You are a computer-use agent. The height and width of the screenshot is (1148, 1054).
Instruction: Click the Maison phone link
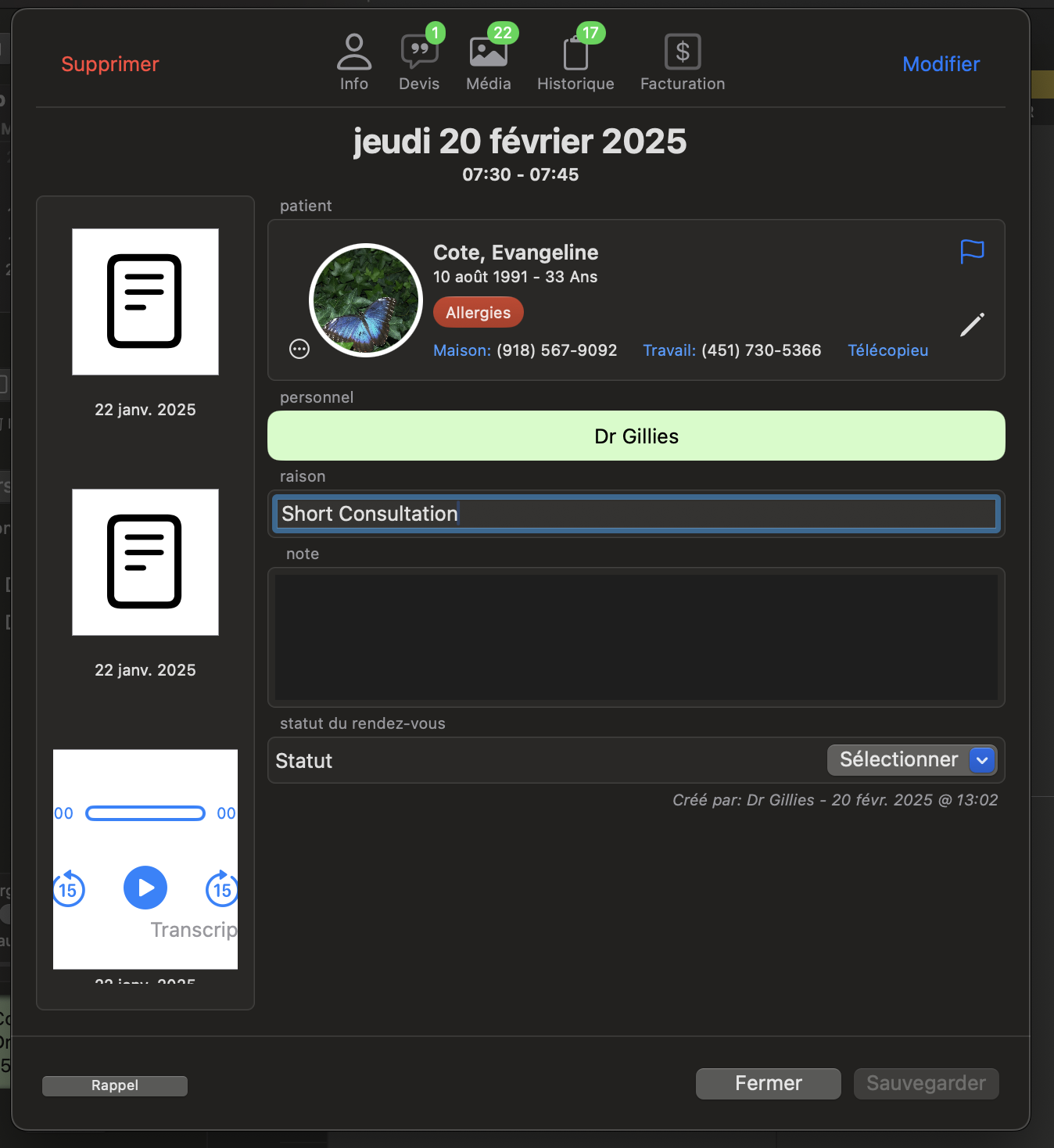click(525, 350)
